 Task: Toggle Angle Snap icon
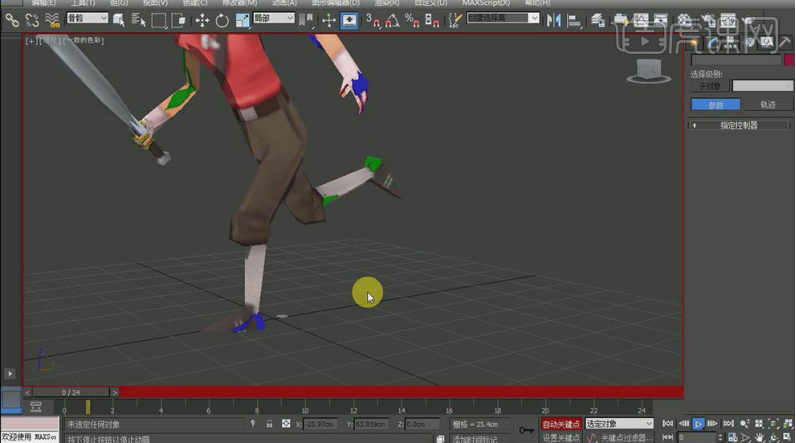click(x=392, y=20)
